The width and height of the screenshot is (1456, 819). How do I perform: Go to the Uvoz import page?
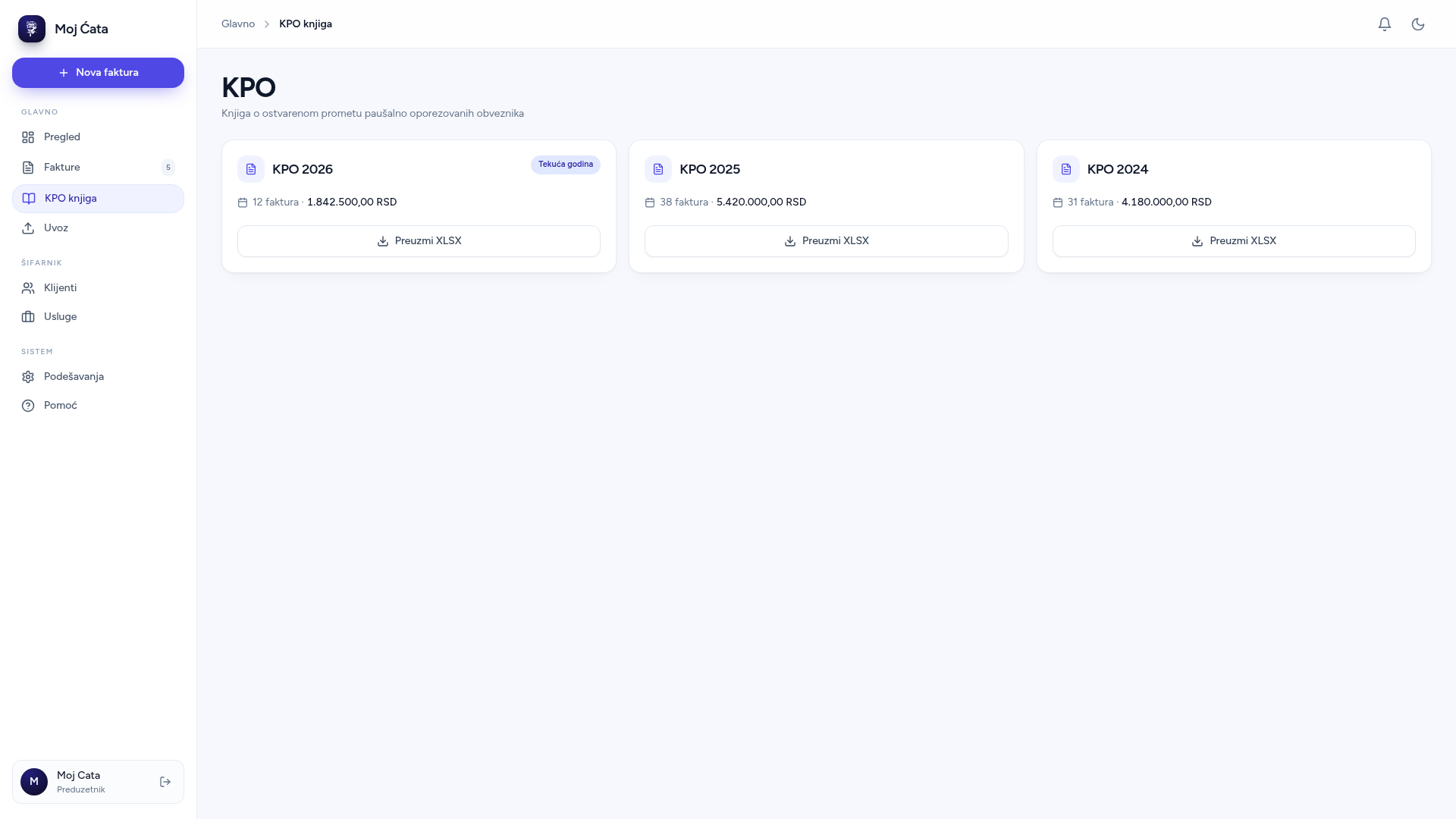(98, 228)
